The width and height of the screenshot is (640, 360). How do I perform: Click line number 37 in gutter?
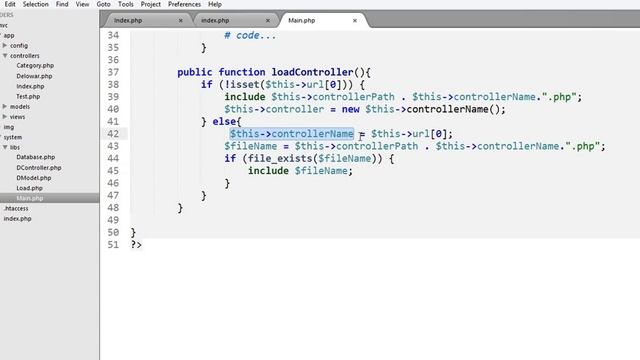coord(113,72)
